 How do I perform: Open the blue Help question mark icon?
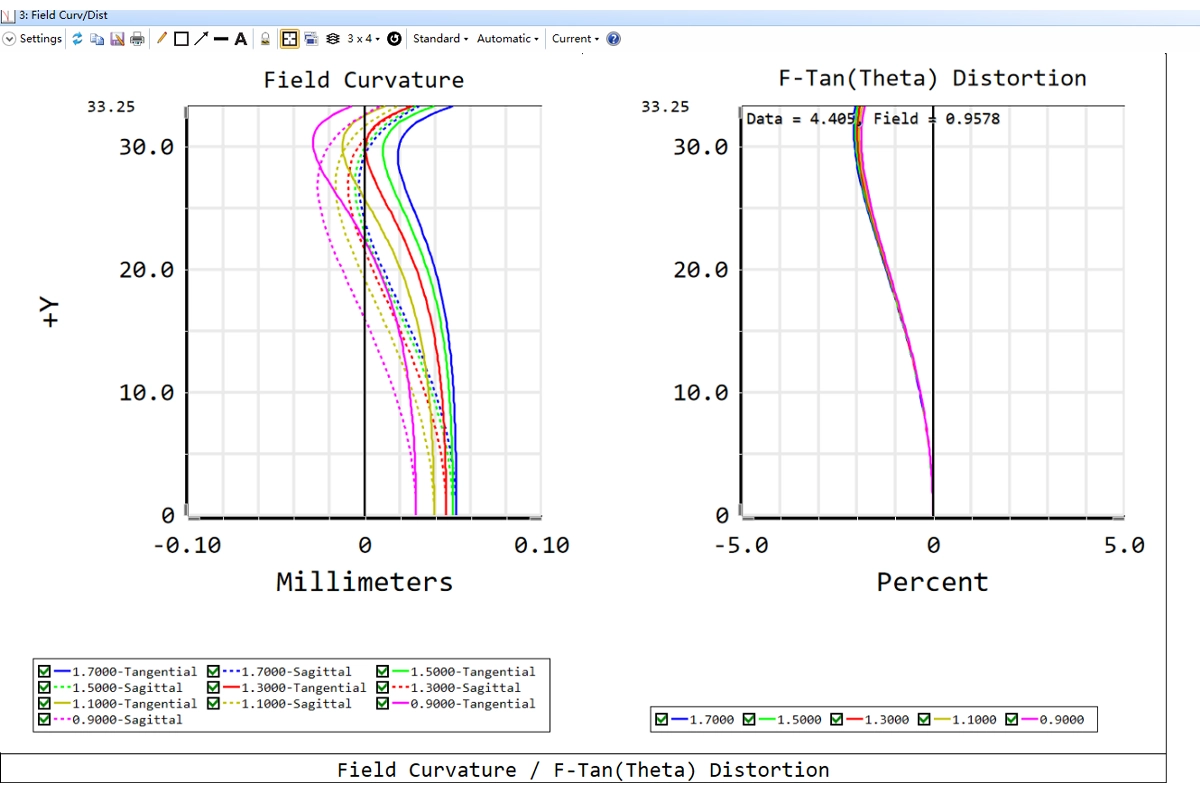coord(614,39)
